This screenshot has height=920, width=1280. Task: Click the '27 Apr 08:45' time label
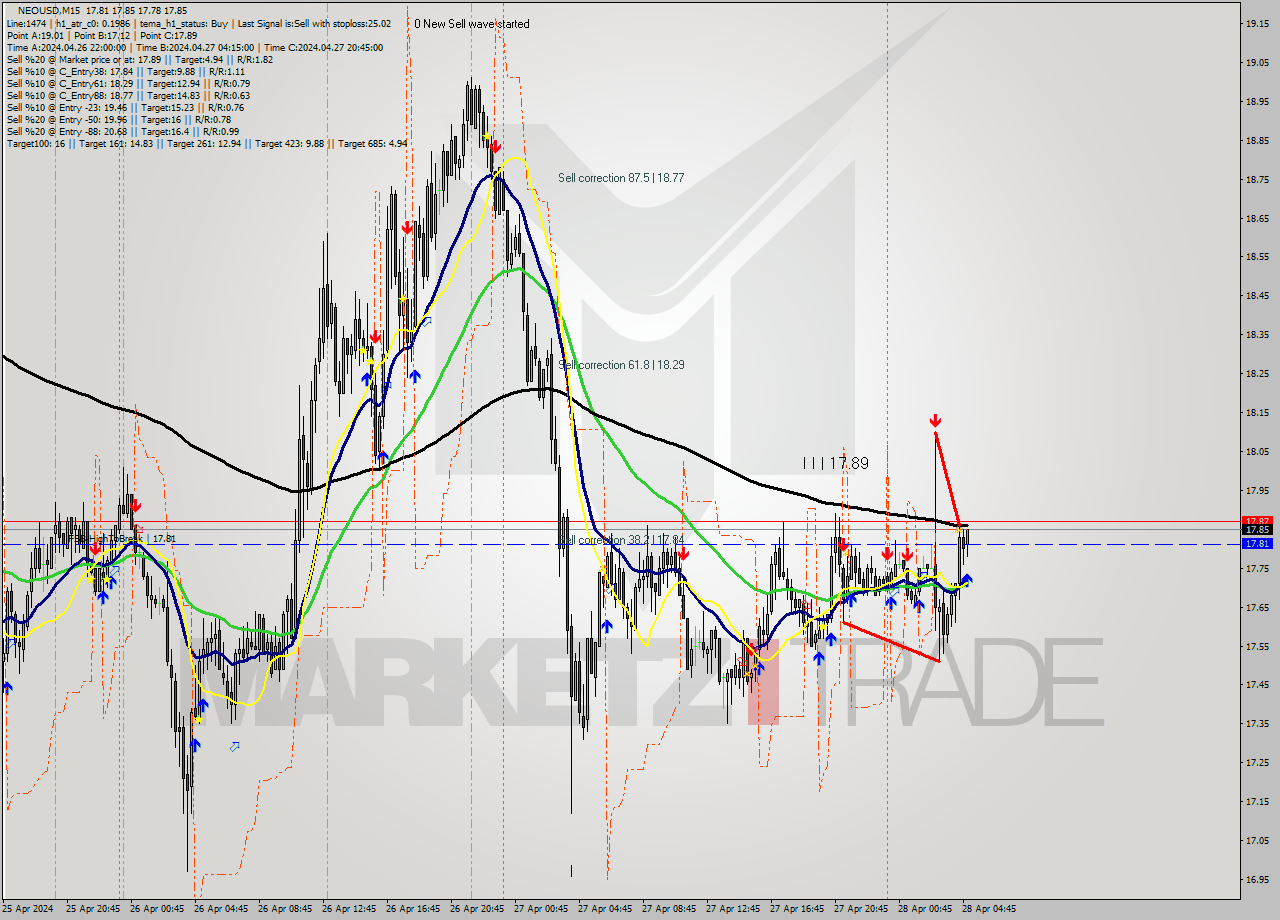(669, 909)
